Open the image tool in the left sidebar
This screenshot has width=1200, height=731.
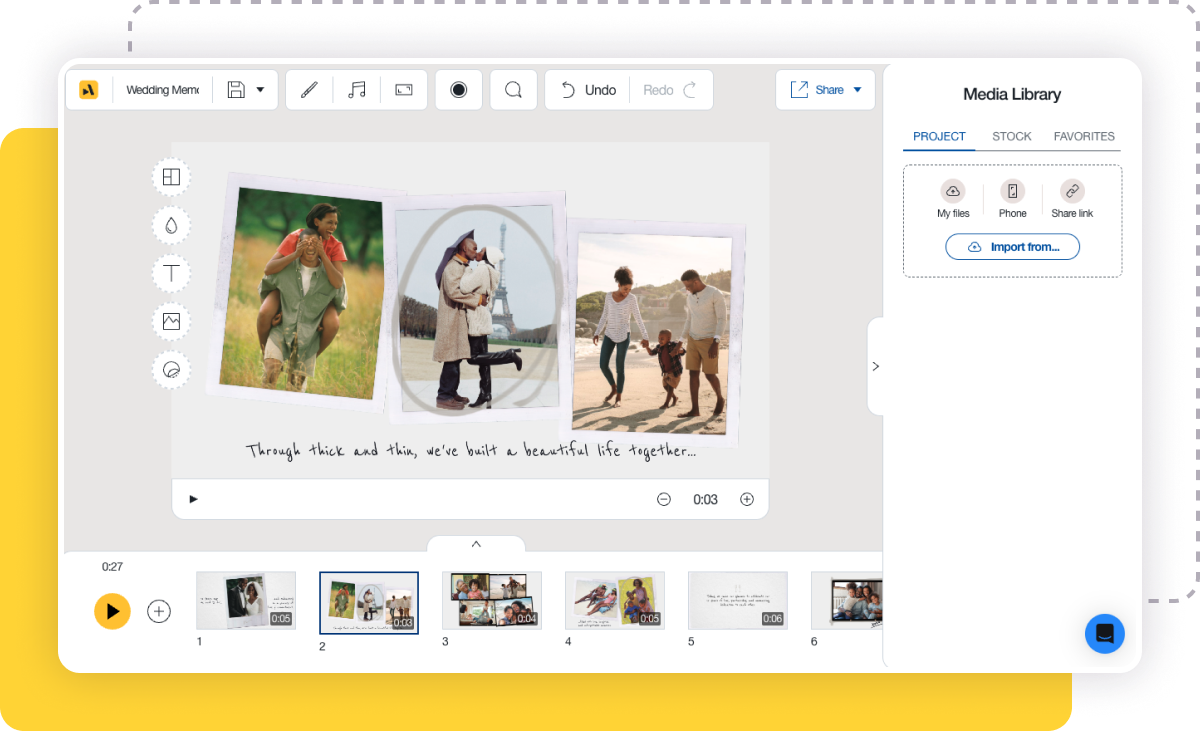click(x=171, y=321)
